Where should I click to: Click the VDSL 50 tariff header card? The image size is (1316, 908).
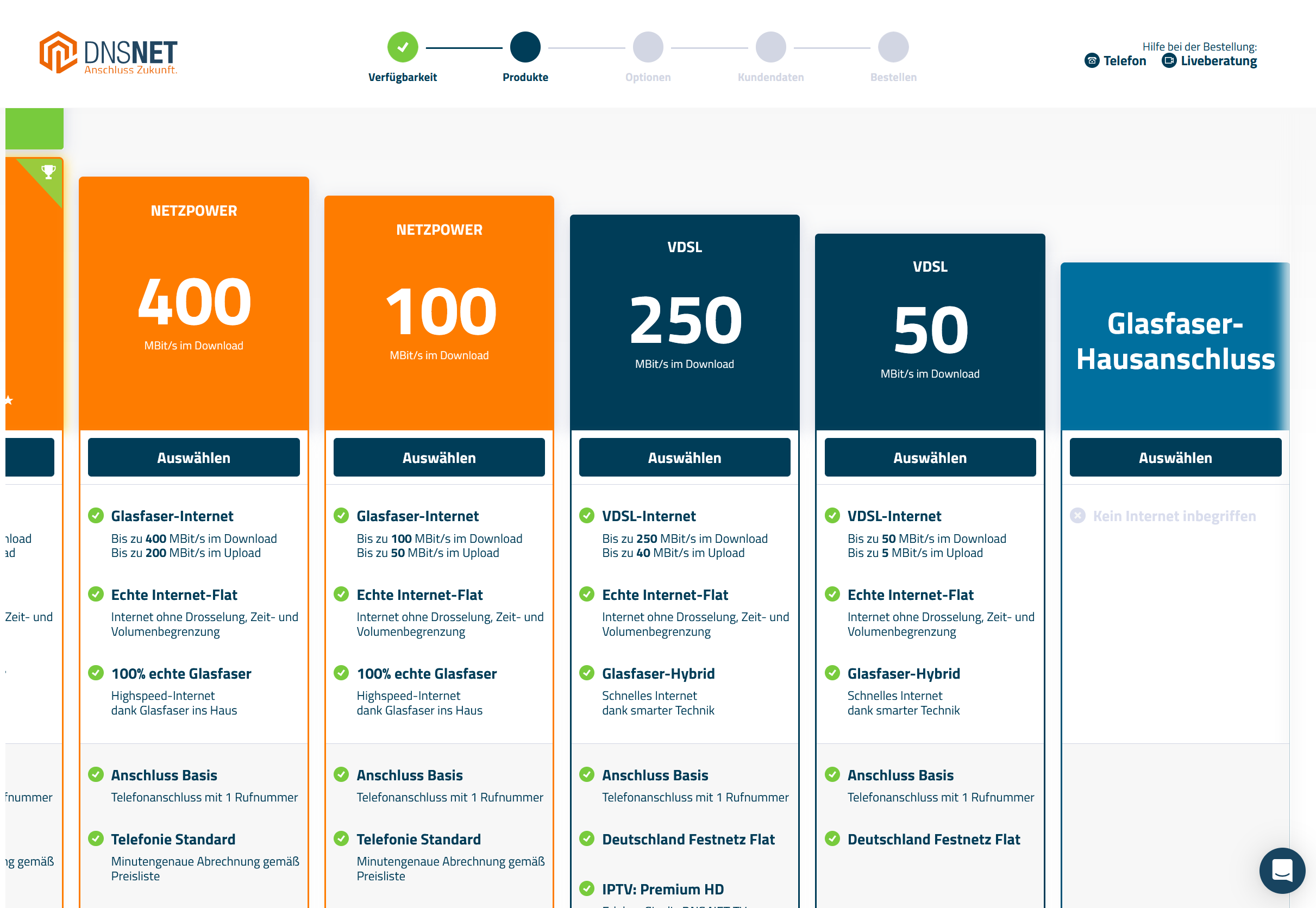pyautogui.click(x=930, y=332)
